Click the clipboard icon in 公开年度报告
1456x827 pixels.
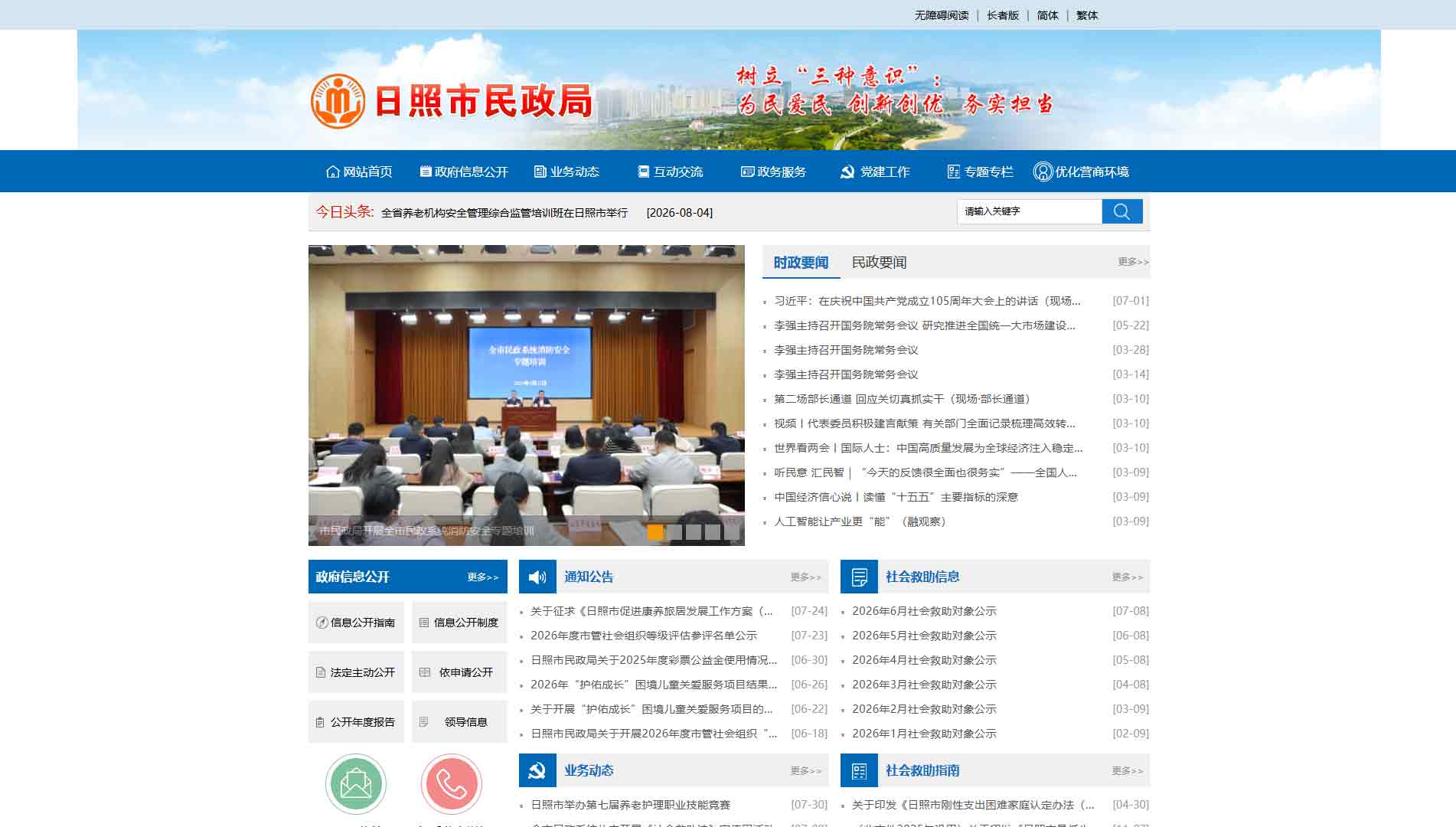coord(320,722)
